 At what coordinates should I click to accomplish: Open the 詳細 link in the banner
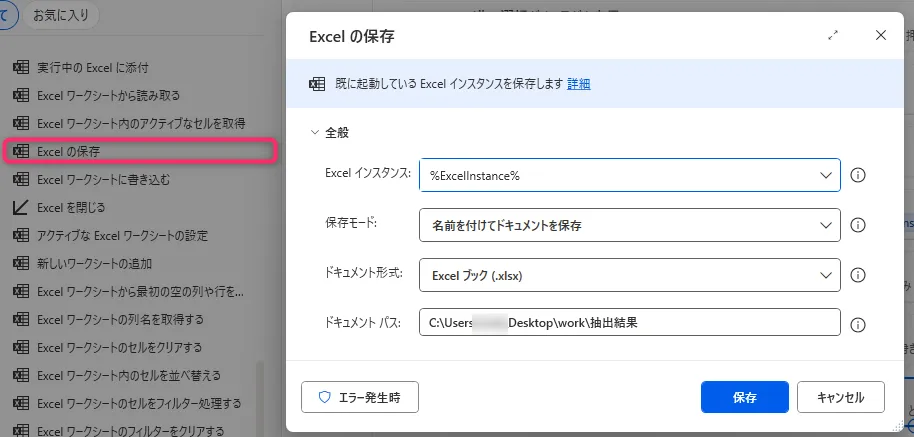point(578,84)
